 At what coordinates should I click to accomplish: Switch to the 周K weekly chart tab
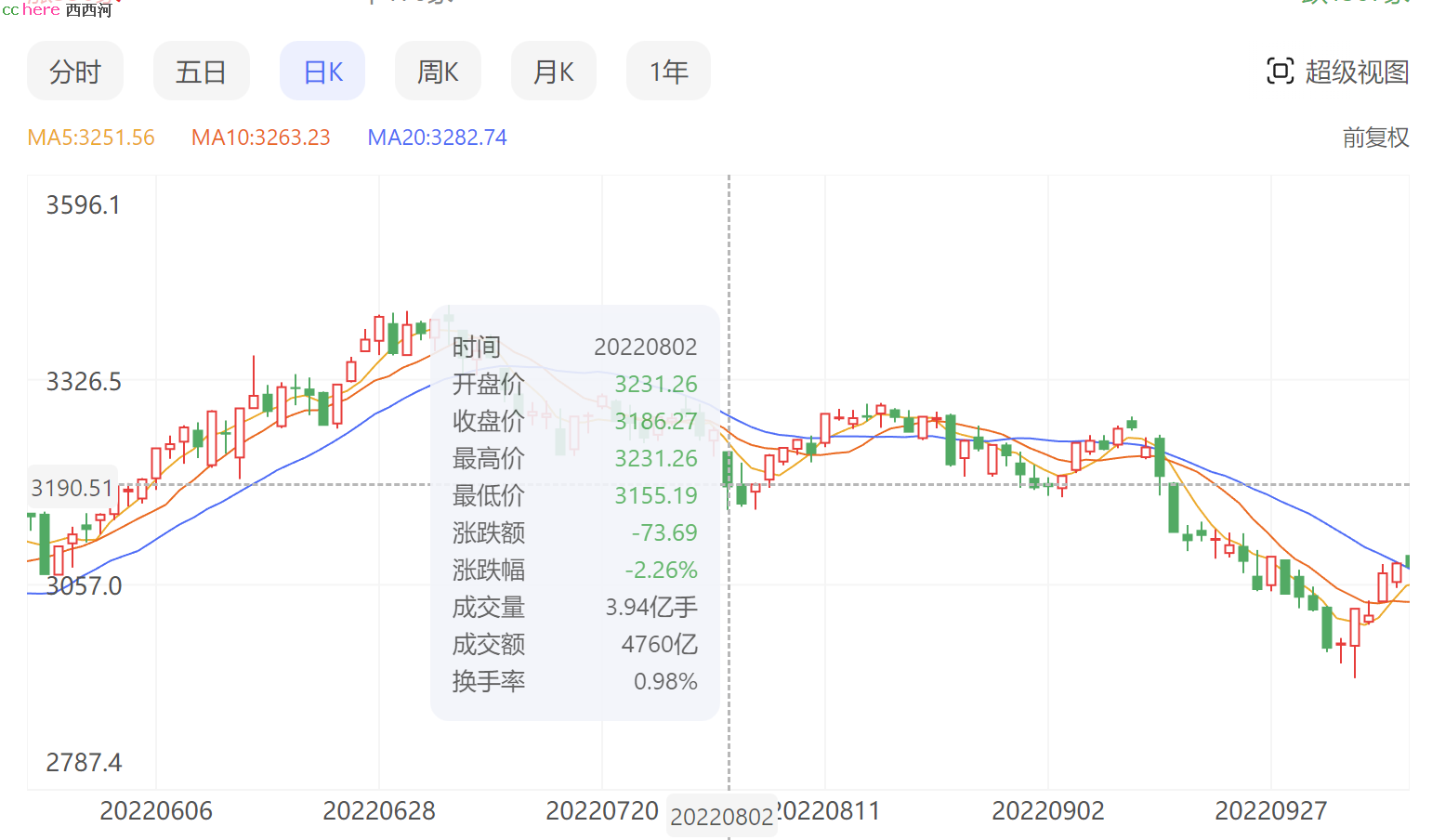(438, 72)
